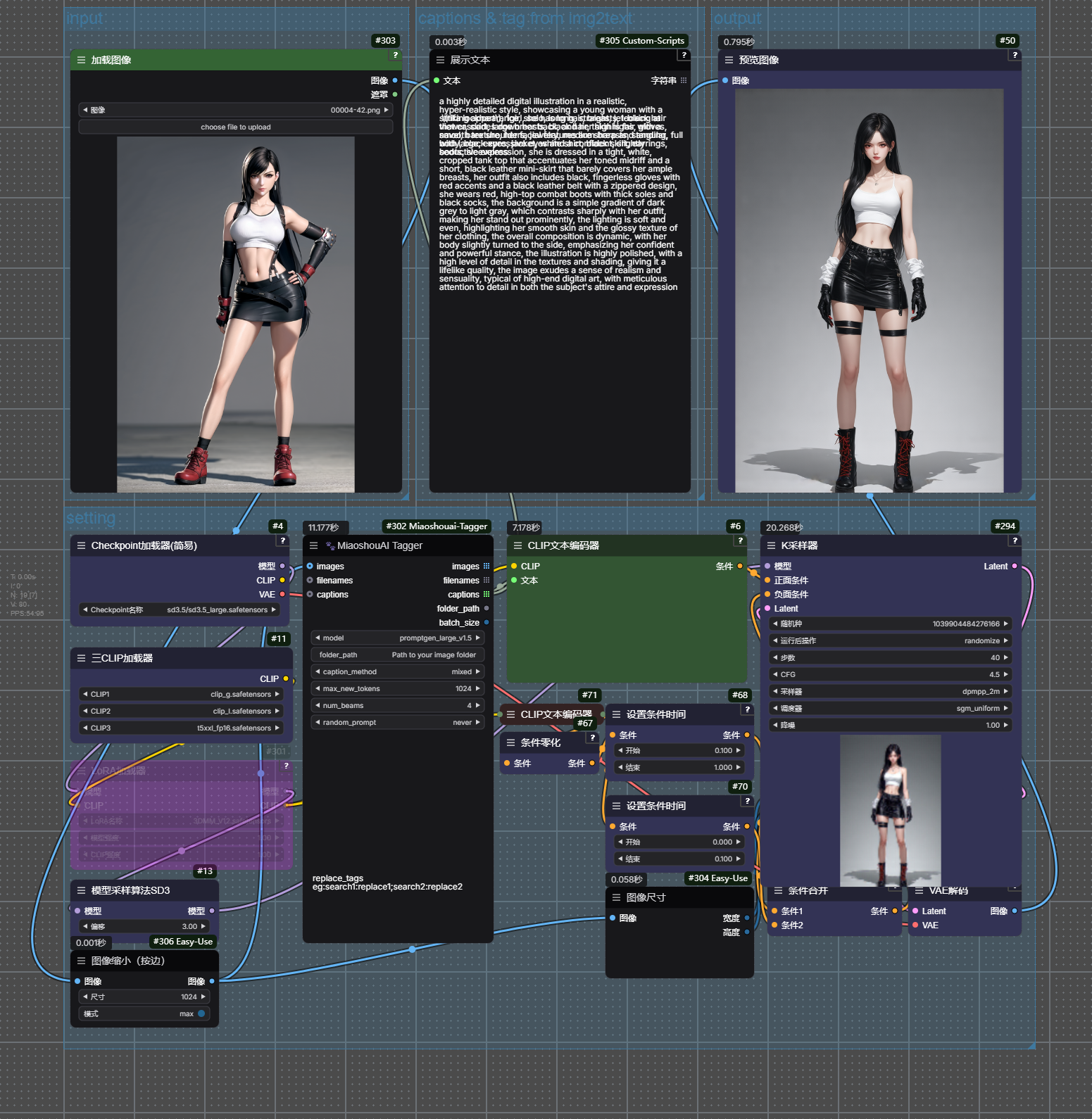Click ? help badge on green CLIP文本编码器 node

point(740,540)
